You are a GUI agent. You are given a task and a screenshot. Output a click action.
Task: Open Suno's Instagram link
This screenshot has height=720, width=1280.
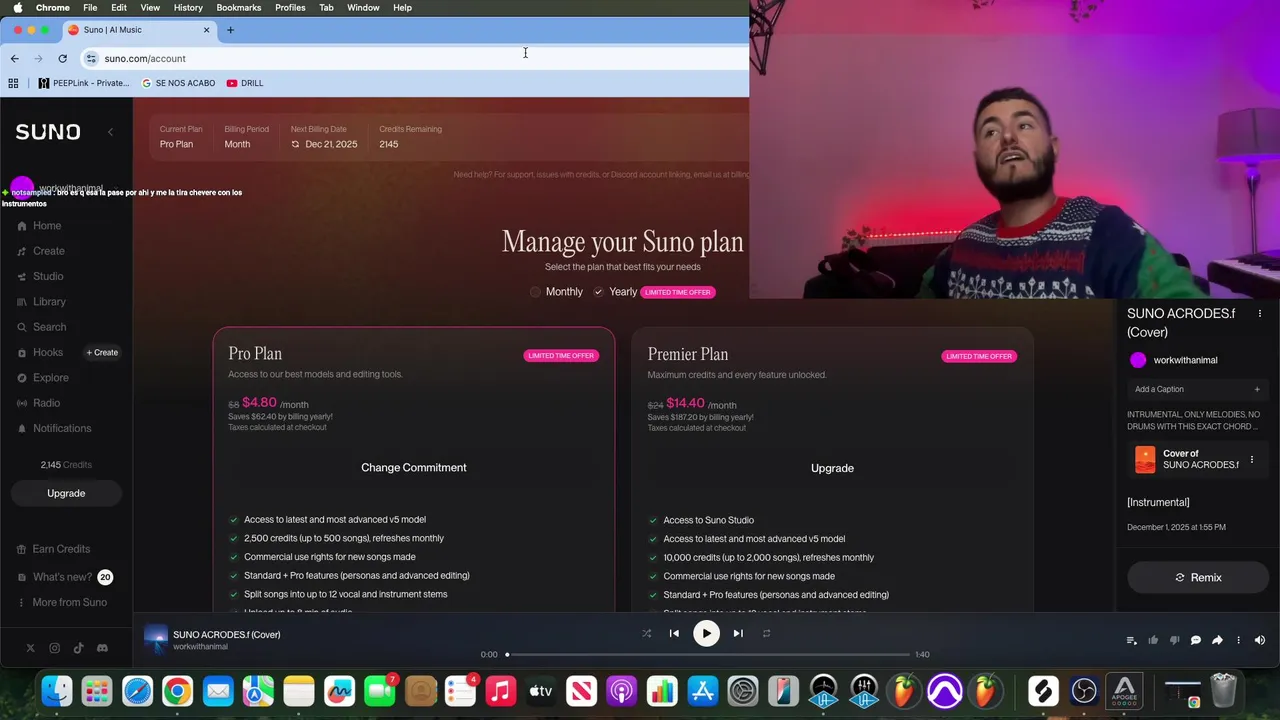tap(54, 648)
